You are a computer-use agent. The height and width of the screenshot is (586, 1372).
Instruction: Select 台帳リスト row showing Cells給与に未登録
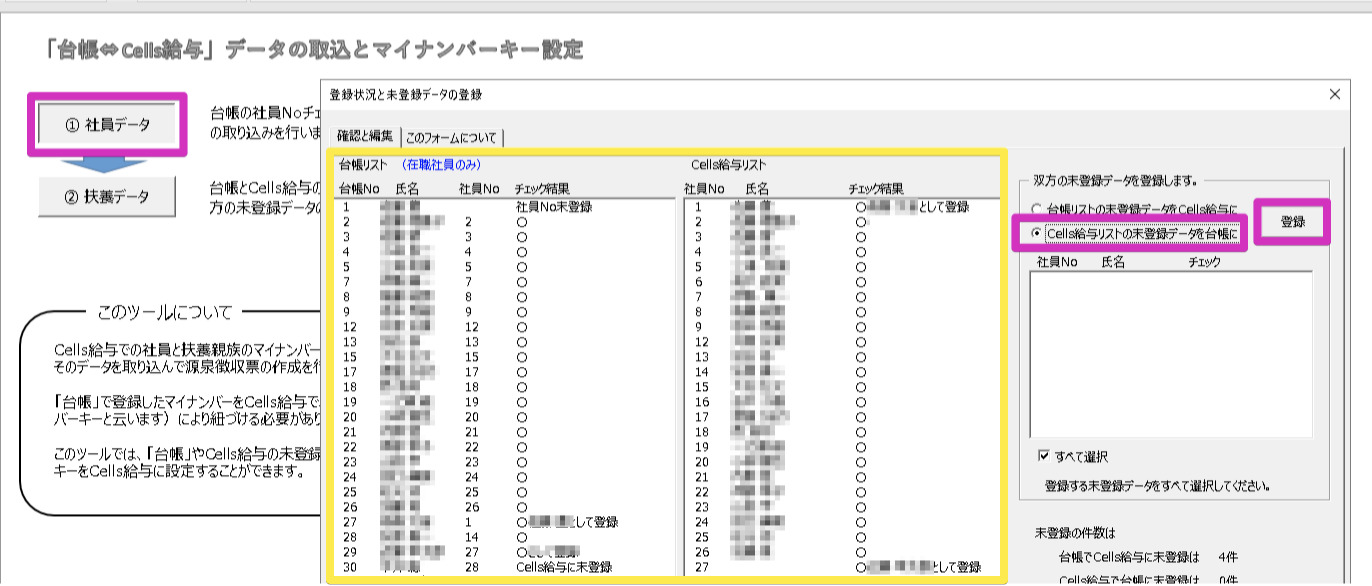click(x=506, y=567)
